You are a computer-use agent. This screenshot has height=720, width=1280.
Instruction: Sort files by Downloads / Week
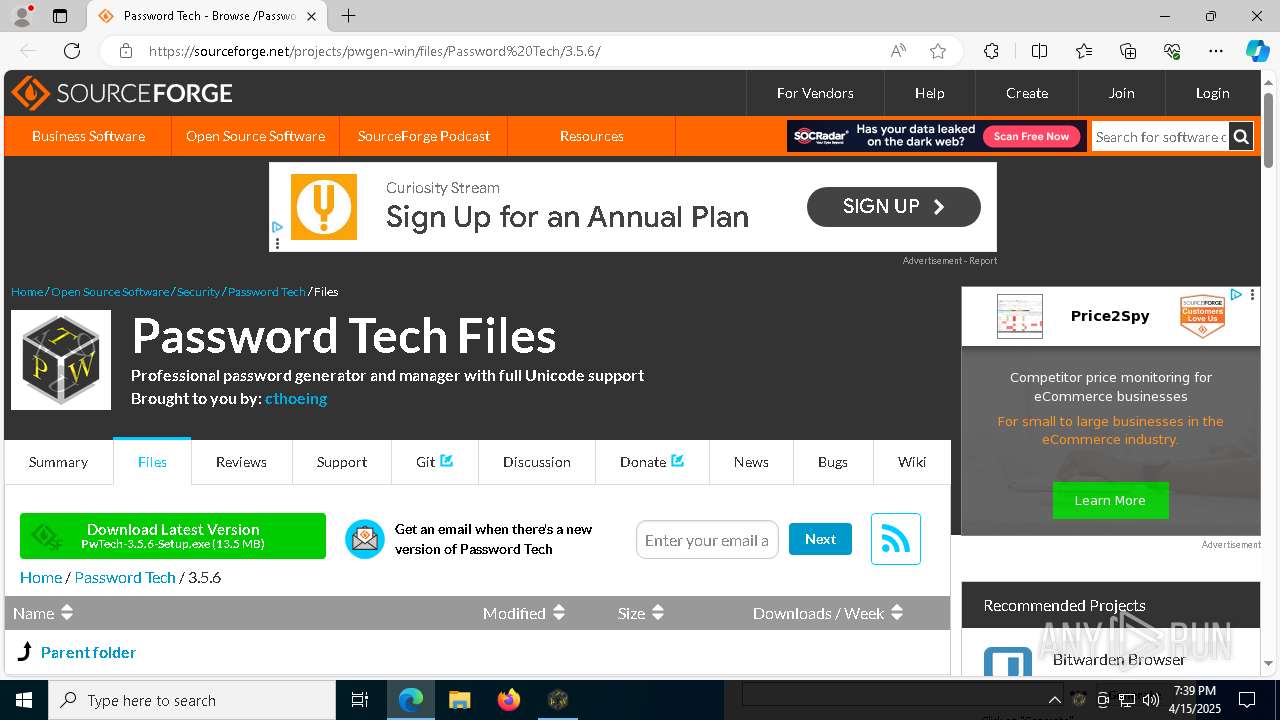click(828, 613)
